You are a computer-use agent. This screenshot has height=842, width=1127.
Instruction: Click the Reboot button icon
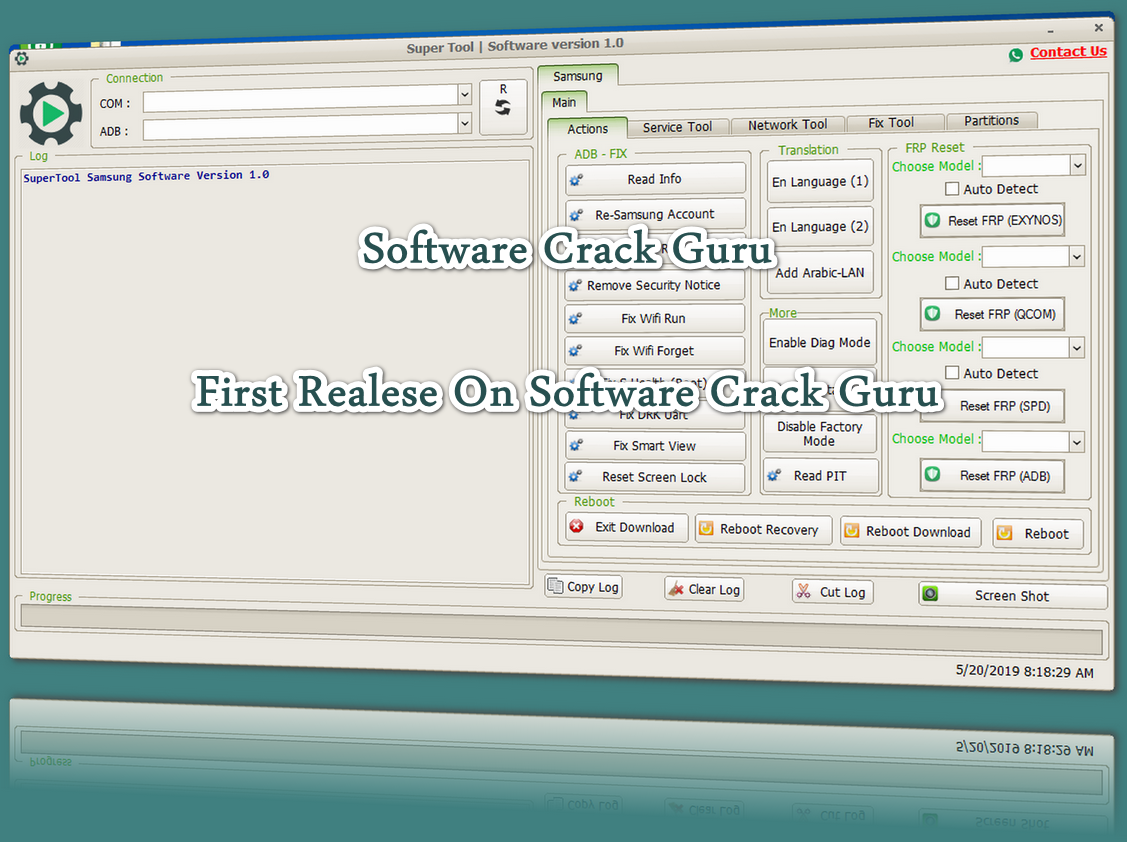tap(1005, 533)
